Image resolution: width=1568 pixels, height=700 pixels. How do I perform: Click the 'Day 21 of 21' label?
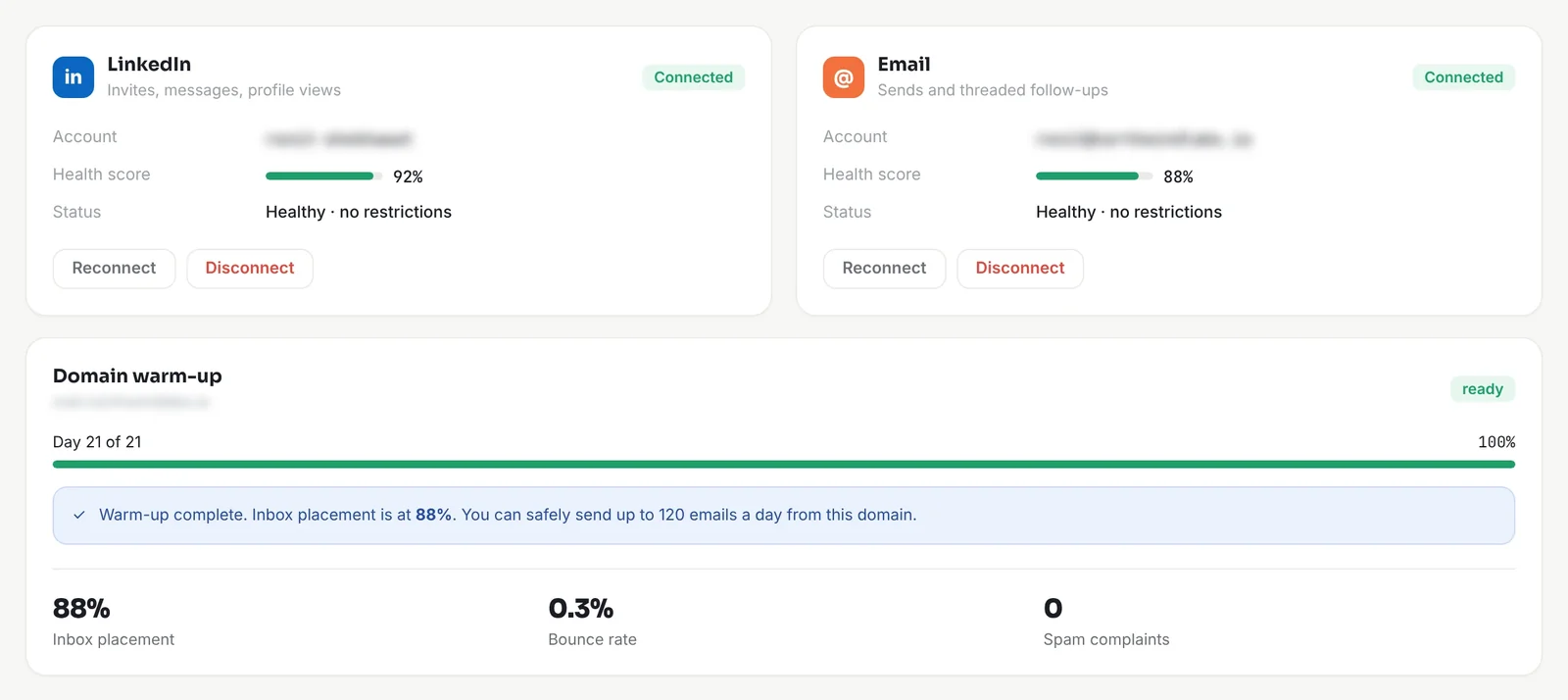coord(97,442)
